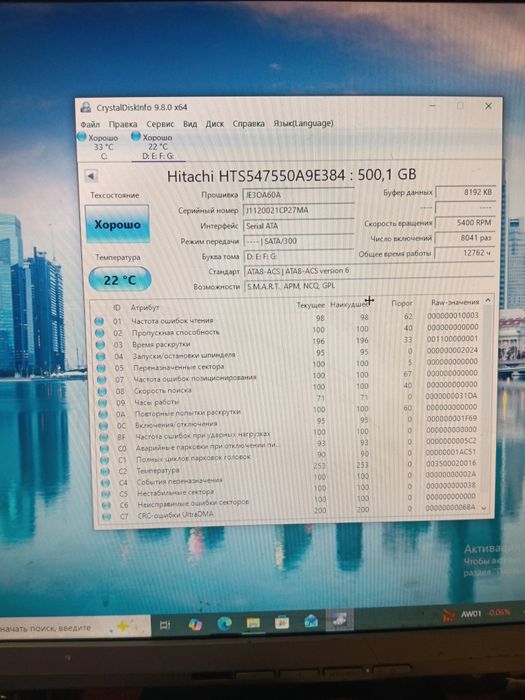525x700 pixels.
Task: Click the status orb for C4 События переназначения
Action: point(105,483)
